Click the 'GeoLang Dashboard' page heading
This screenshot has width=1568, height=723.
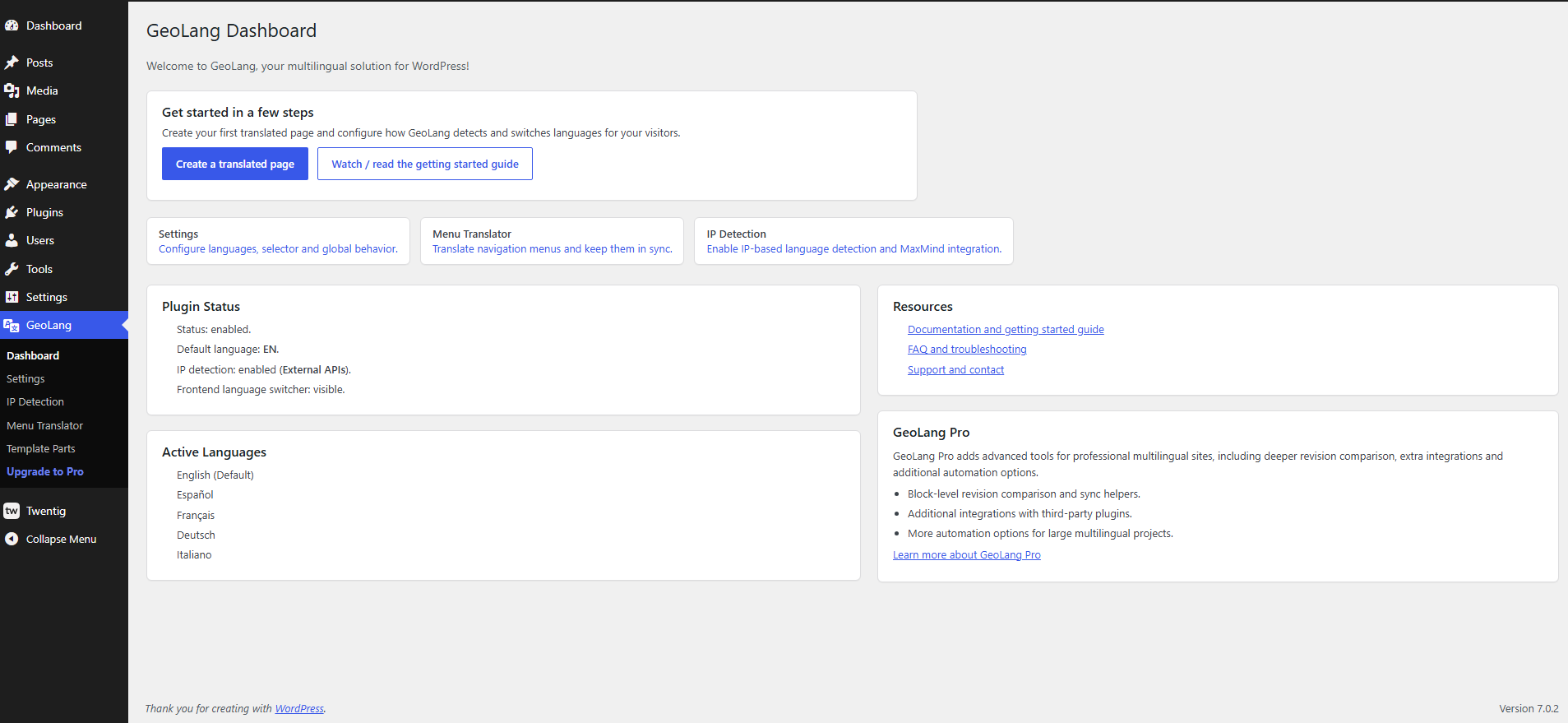(231, 31)
